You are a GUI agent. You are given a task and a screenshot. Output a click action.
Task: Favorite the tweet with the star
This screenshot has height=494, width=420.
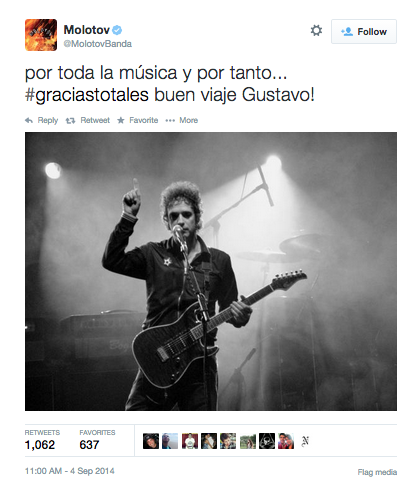click(137, 120)
